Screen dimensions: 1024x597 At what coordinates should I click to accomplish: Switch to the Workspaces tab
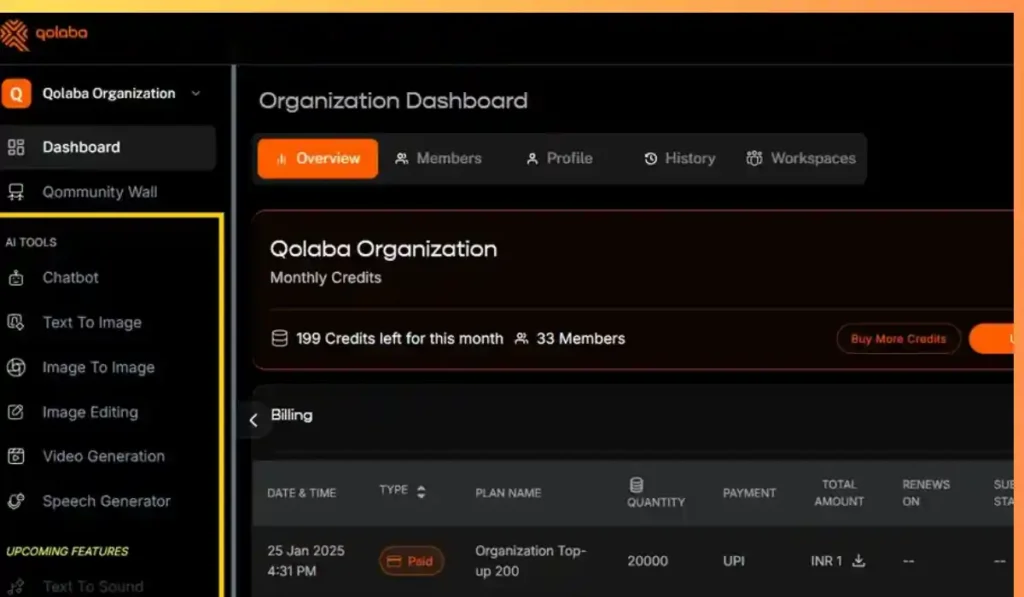coord(801,159)
